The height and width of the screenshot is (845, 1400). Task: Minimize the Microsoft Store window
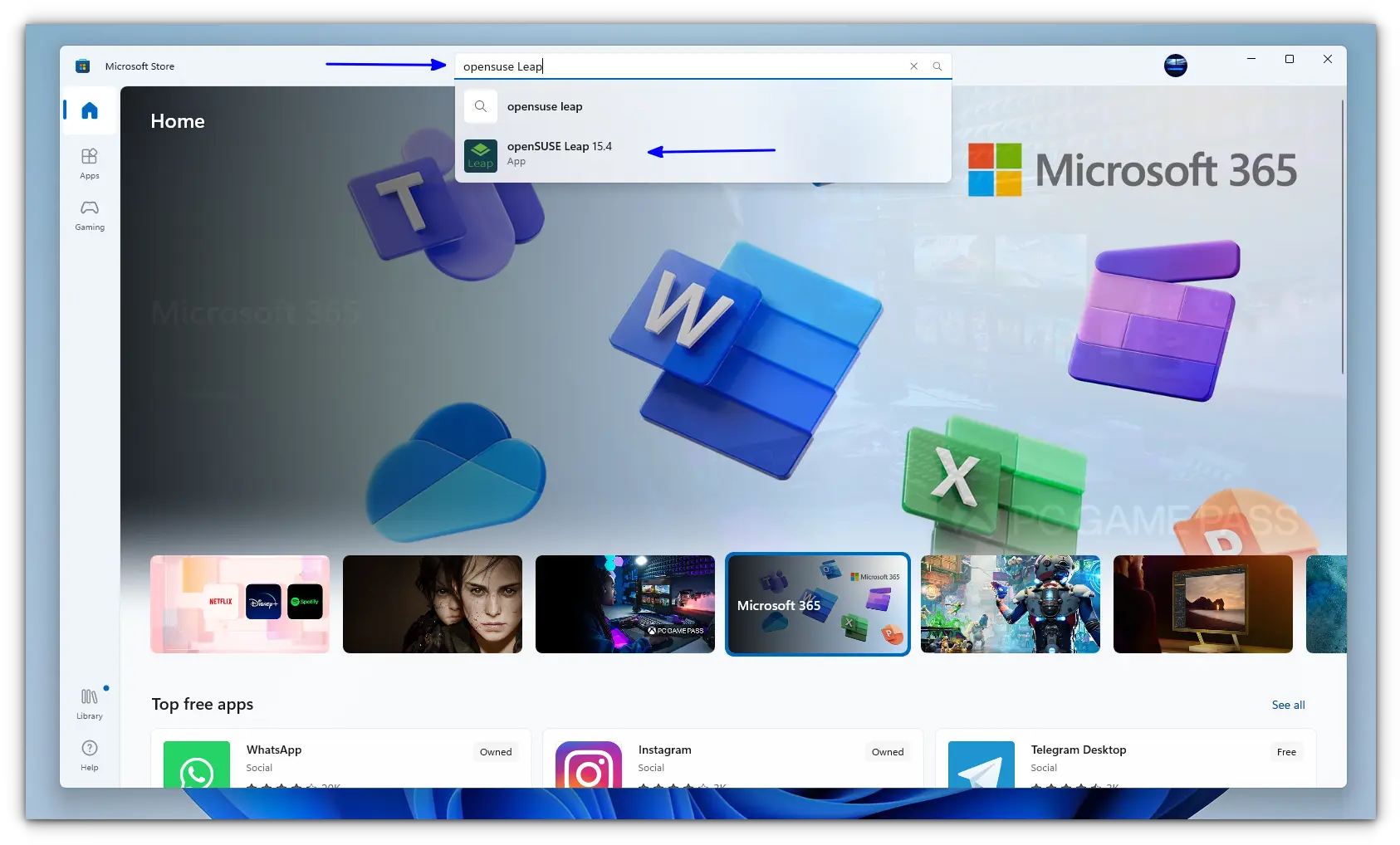click(x=1251, y=59)
